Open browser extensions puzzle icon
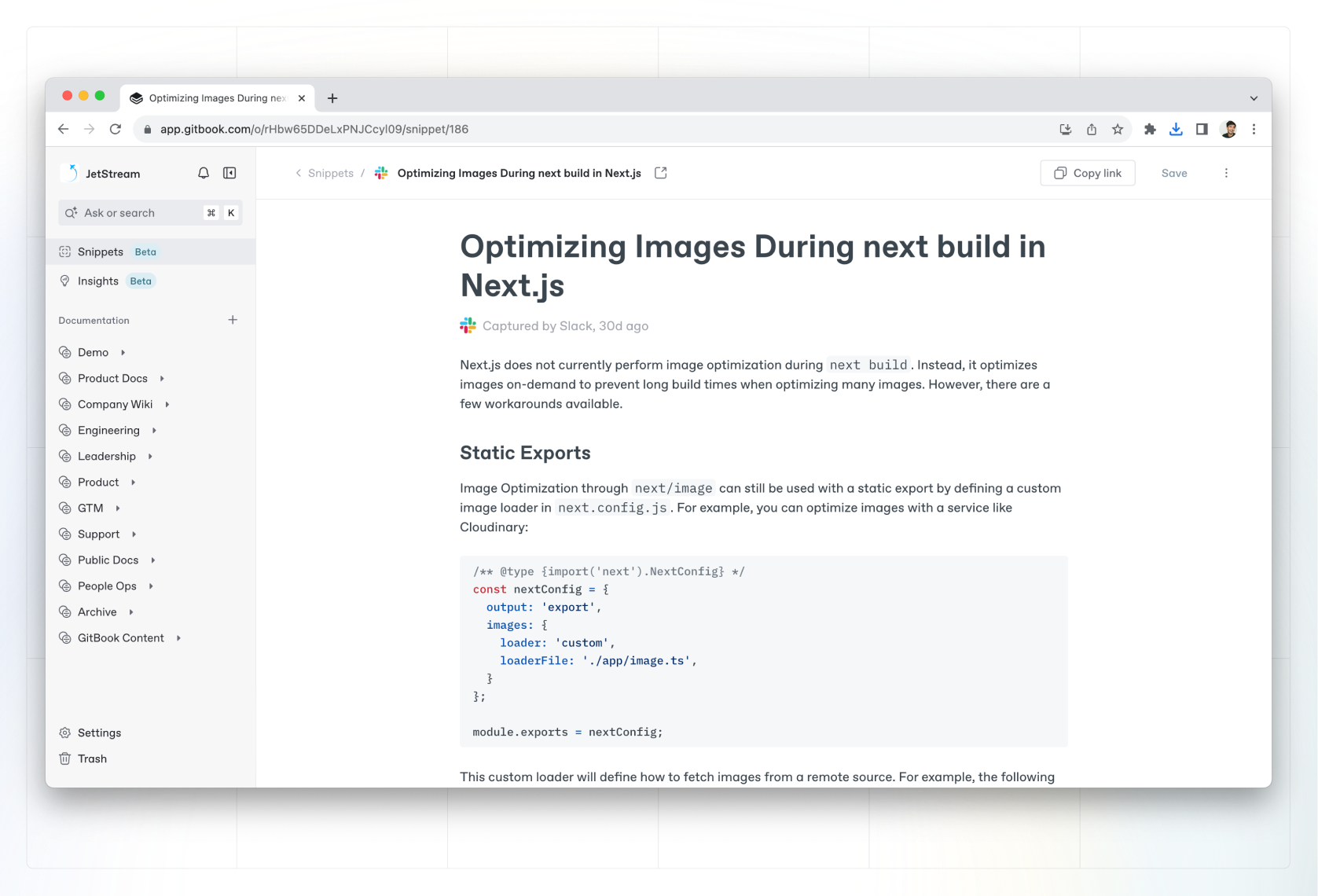This screenshot has height=896, width=1318. tap(1150, 130)
